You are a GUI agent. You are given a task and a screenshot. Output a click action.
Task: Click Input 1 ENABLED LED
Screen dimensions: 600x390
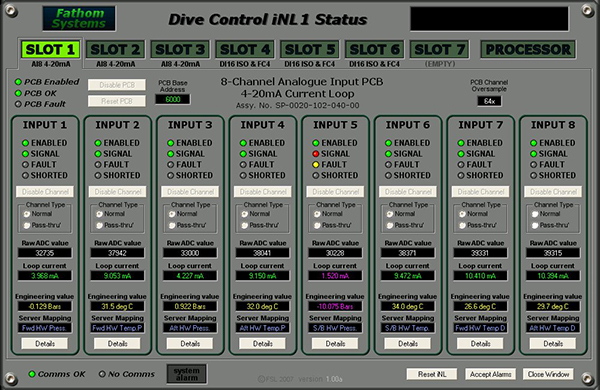coord(25,143)
